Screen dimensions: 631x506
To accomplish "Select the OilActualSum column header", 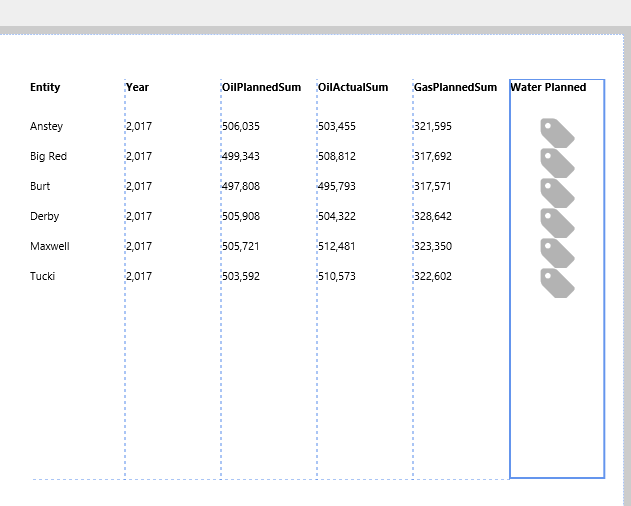I will pos(353,87).
